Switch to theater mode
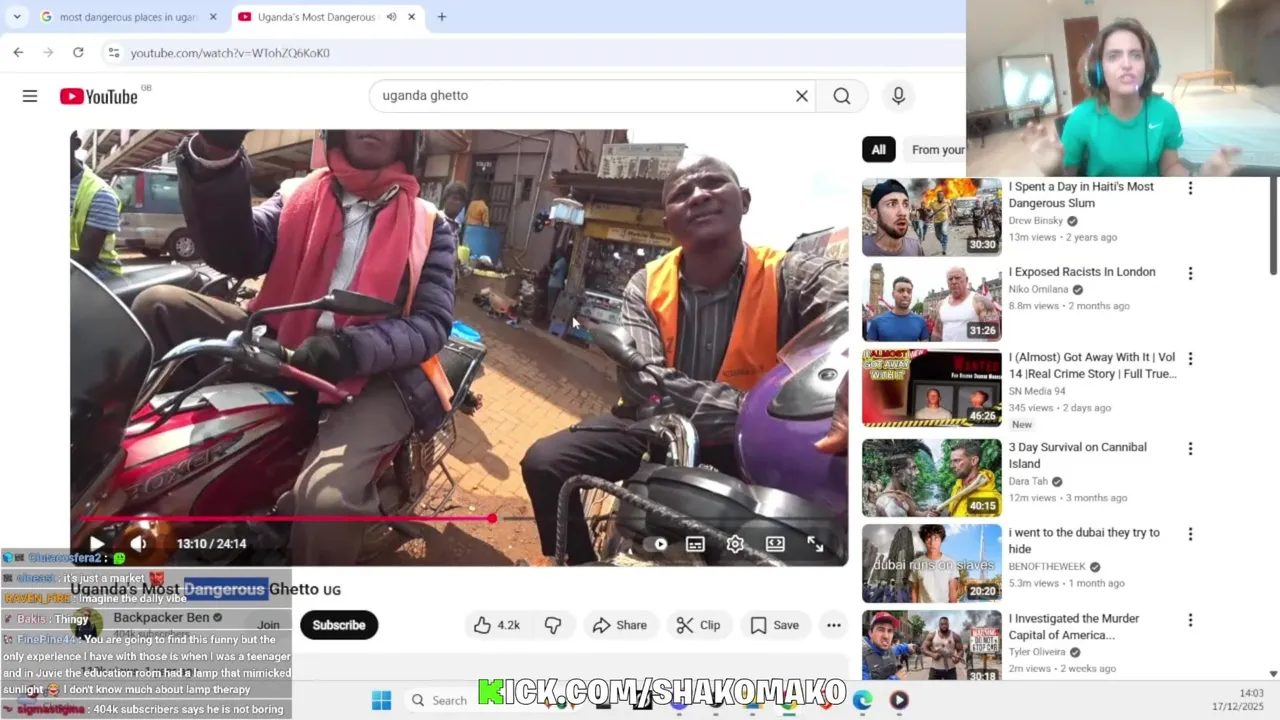The width and height of the screenshot is (1280, 720). tap(775, 544)
